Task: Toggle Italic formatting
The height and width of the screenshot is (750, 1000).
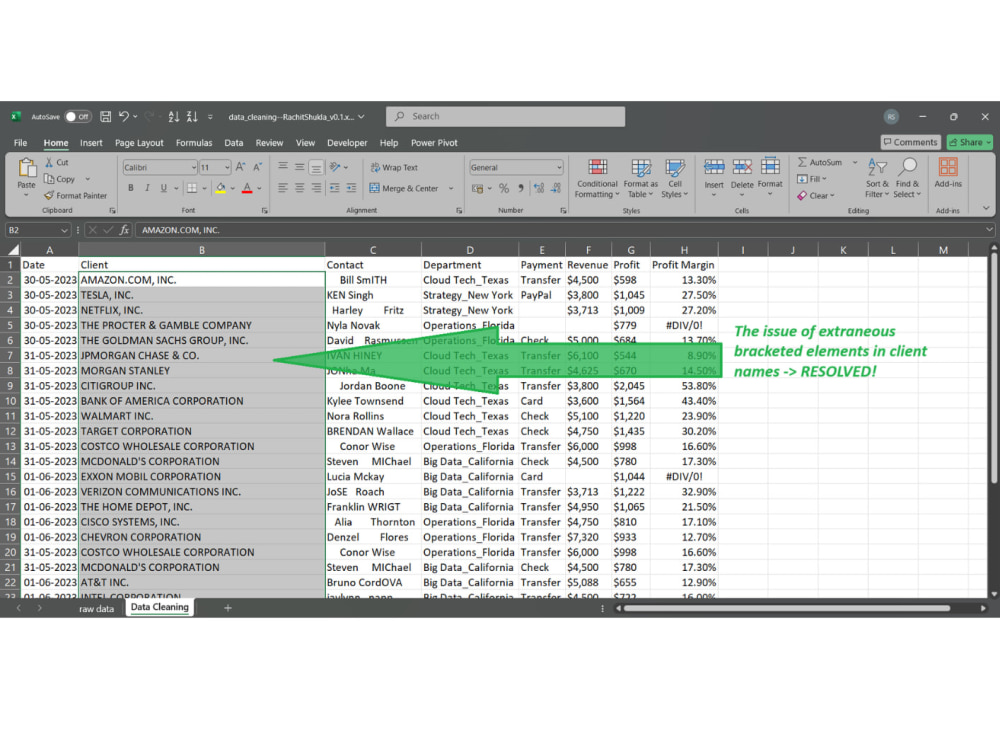Action: (x=147, y=188)
